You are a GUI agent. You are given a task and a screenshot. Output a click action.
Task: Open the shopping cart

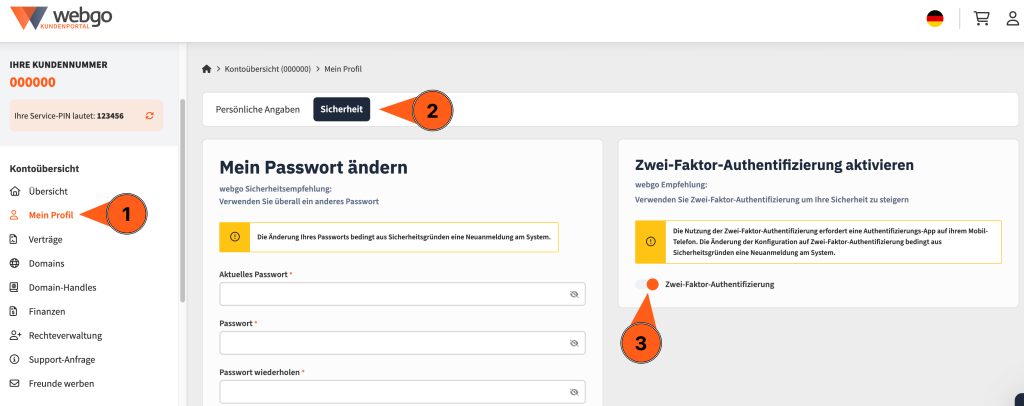[982, 18]
